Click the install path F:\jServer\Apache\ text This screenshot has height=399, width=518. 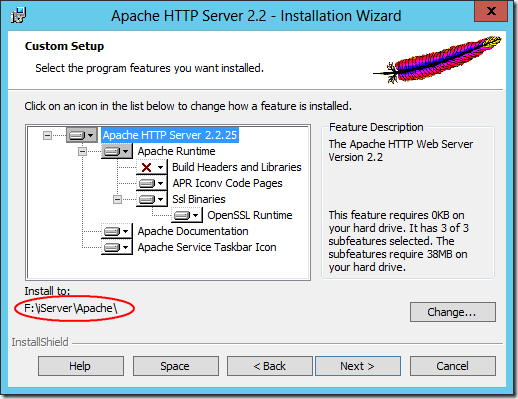(71, 308)
